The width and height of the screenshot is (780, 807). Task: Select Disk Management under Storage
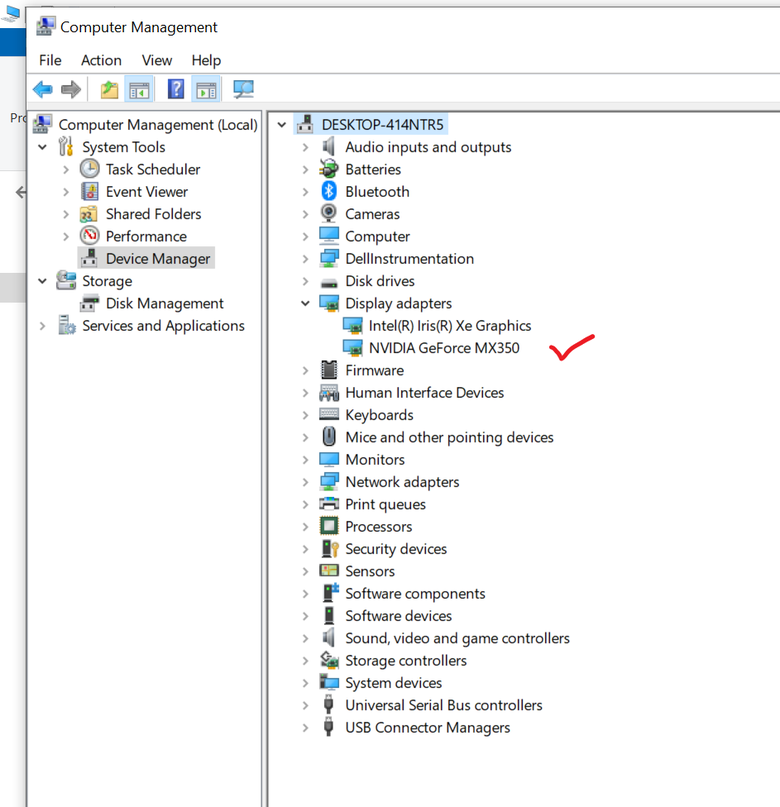pyautogui.click(x=165, y=303)
